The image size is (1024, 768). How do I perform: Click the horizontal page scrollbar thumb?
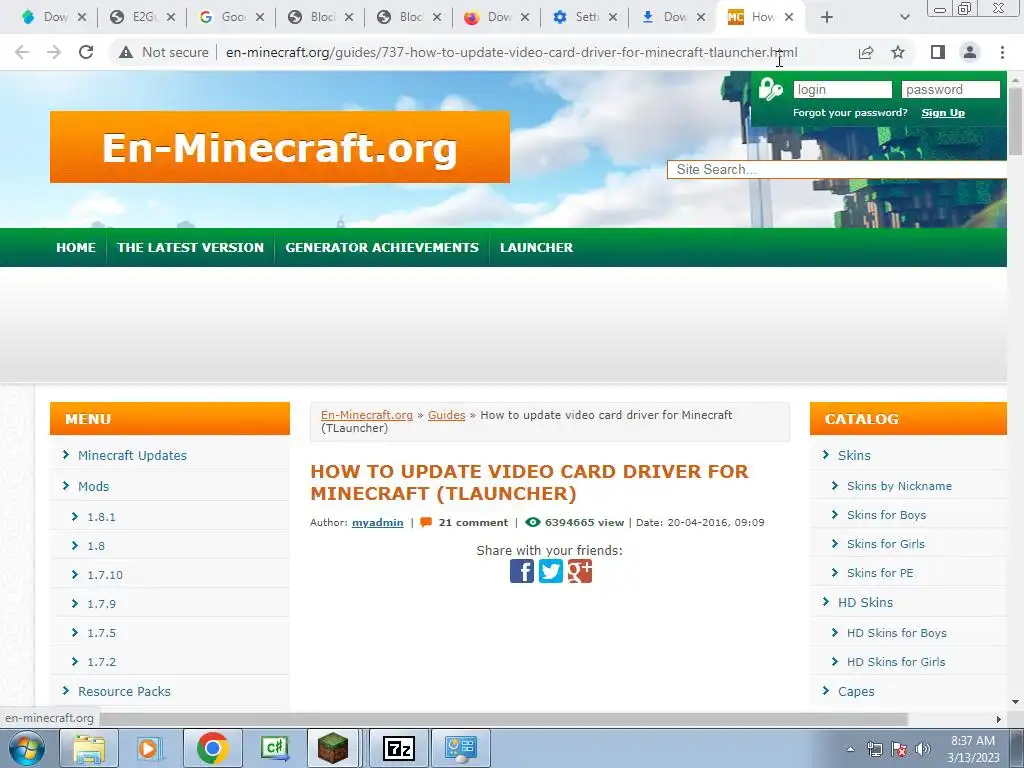coord(503,719)
